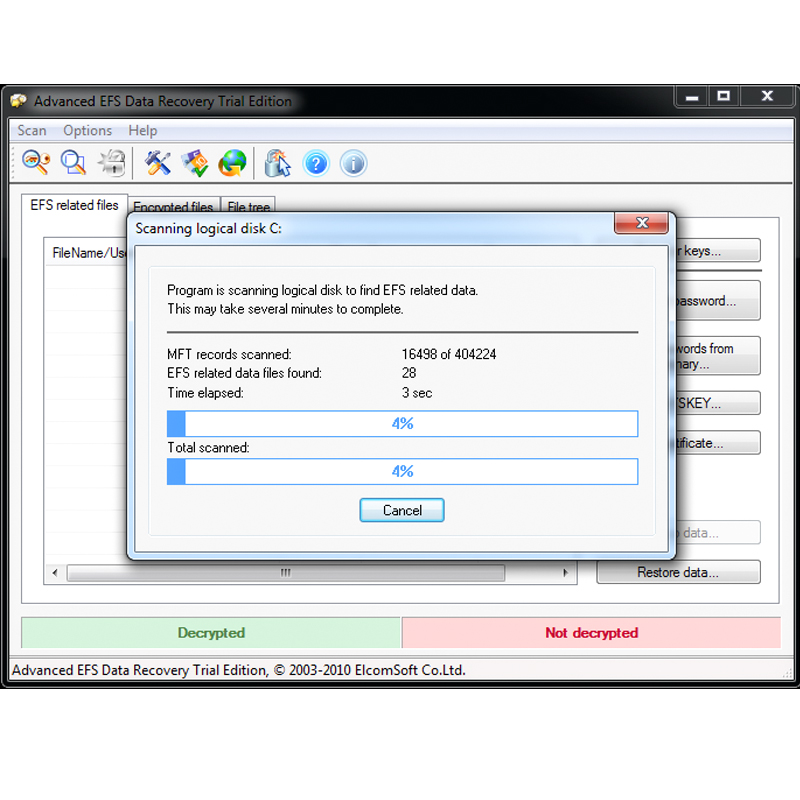Click the padlock with cursor toolbar icon
Screen dimensions: 800x800
click(278, 163)
